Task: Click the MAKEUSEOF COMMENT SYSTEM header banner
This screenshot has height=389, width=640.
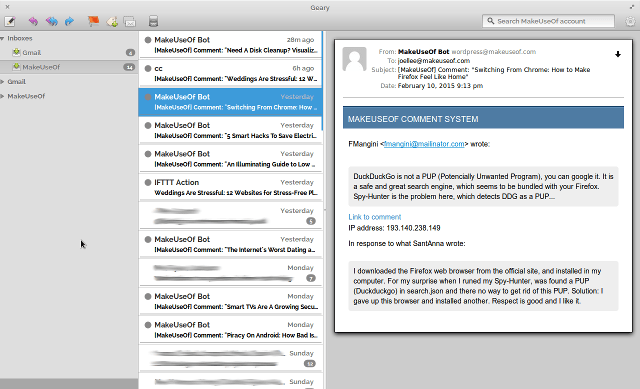Action: tap(483, 118)
